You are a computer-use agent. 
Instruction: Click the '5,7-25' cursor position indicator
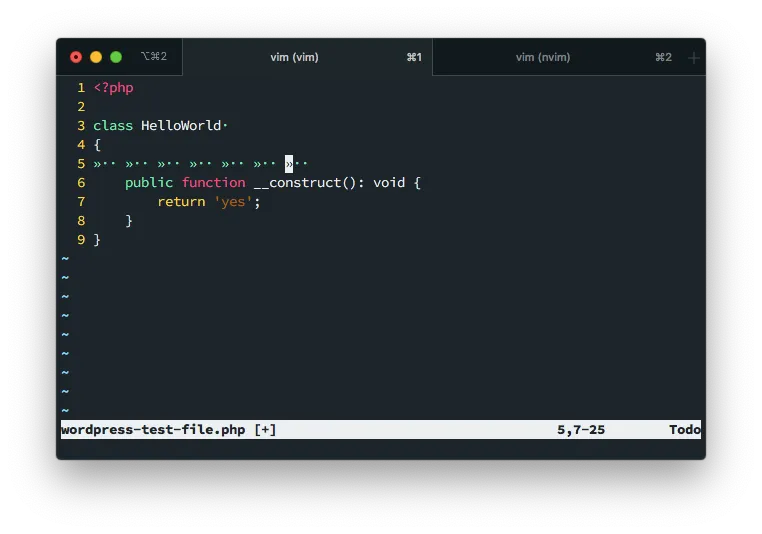[x=581, y=430]
